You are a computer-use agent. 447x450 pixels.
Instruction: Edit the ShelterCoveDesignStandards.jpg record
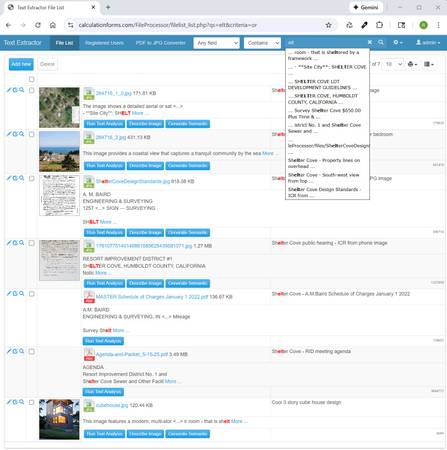coord(9,178)
